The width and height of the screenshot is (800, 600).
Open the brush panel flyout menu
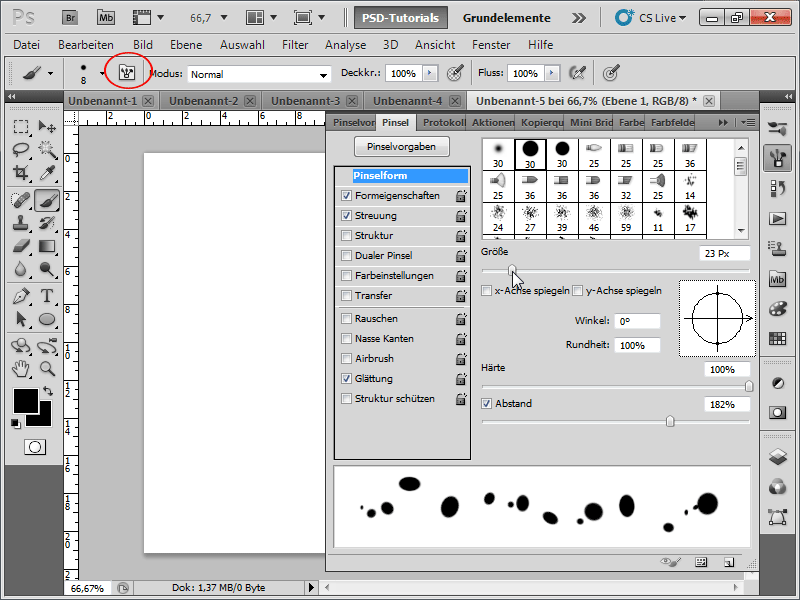point(748,122)
